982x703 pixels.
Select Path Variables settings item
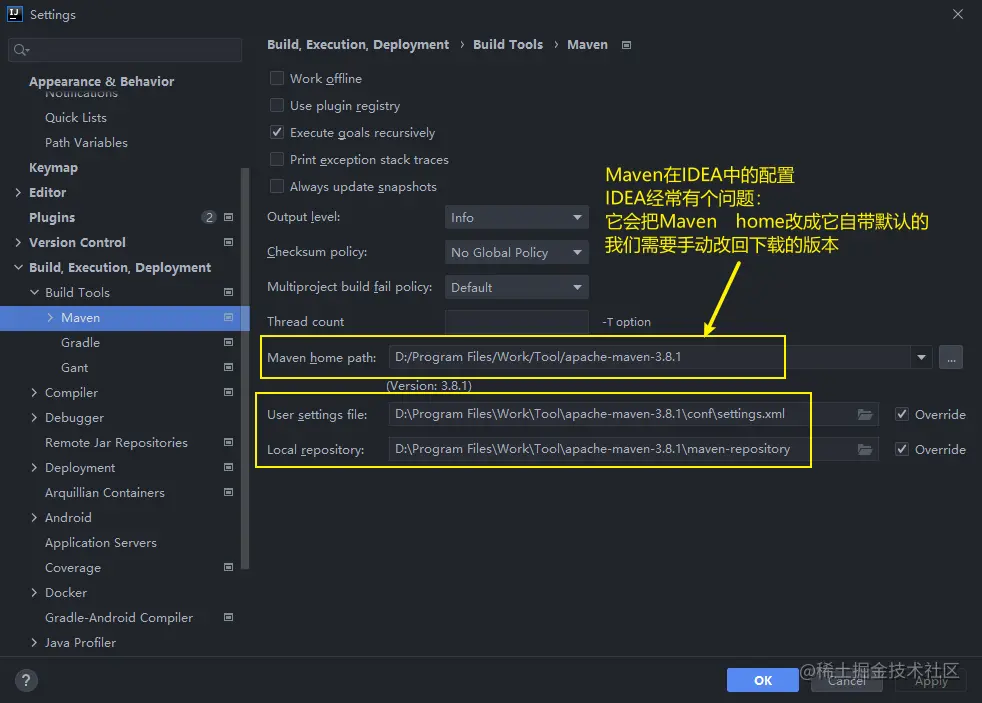point(86,143)
